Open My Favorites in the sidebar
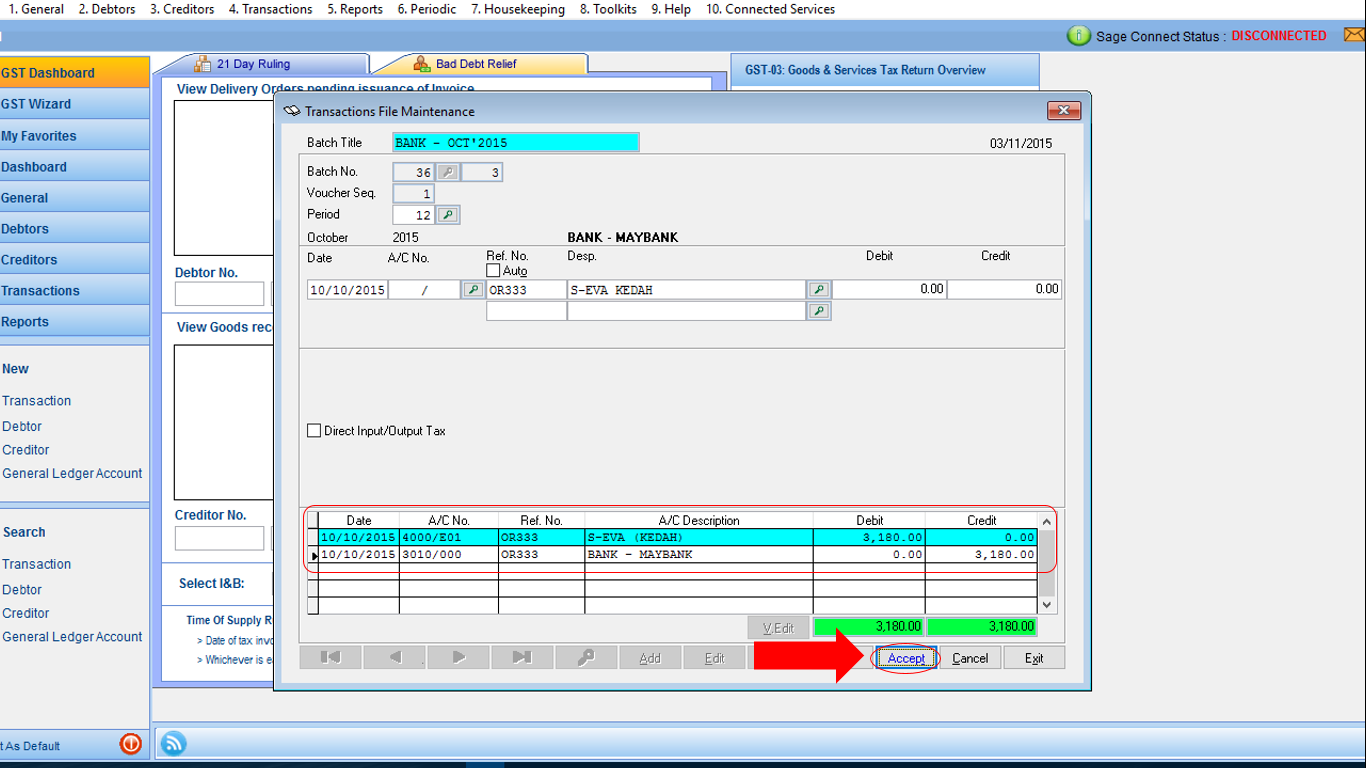This screenshot has width=1366, height=768. click(74, 136)
